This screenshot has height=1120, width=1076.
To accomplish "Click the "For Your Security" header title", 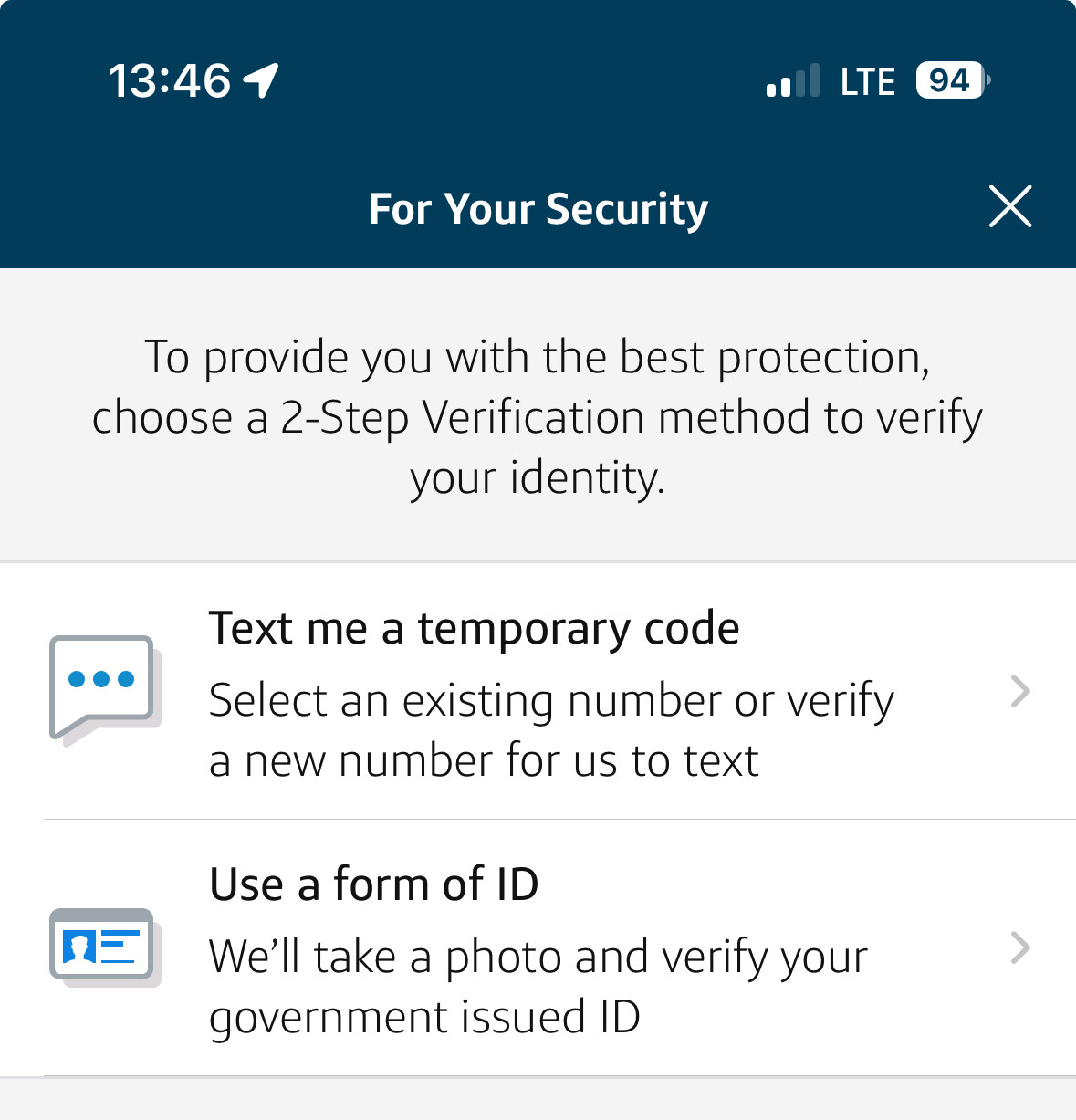I will 538,209.
